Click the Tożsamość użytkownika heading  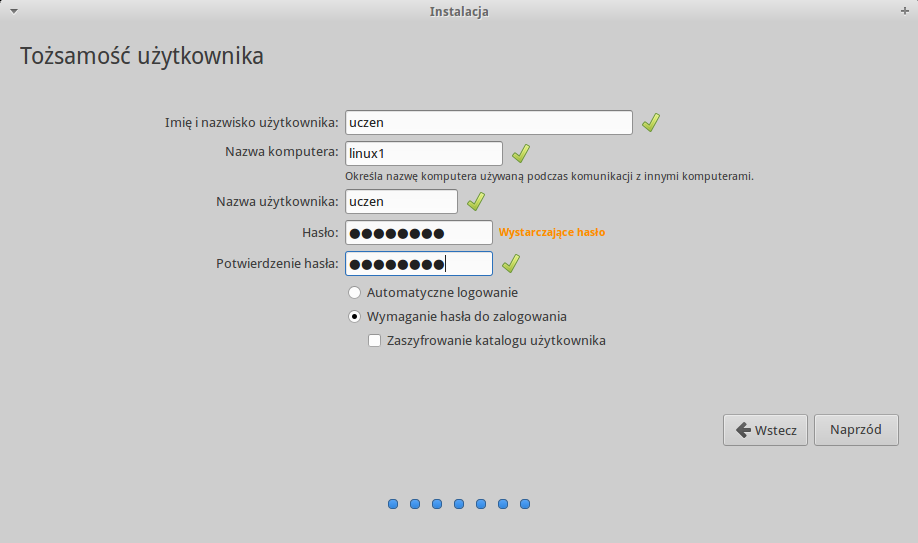point(142,56)
